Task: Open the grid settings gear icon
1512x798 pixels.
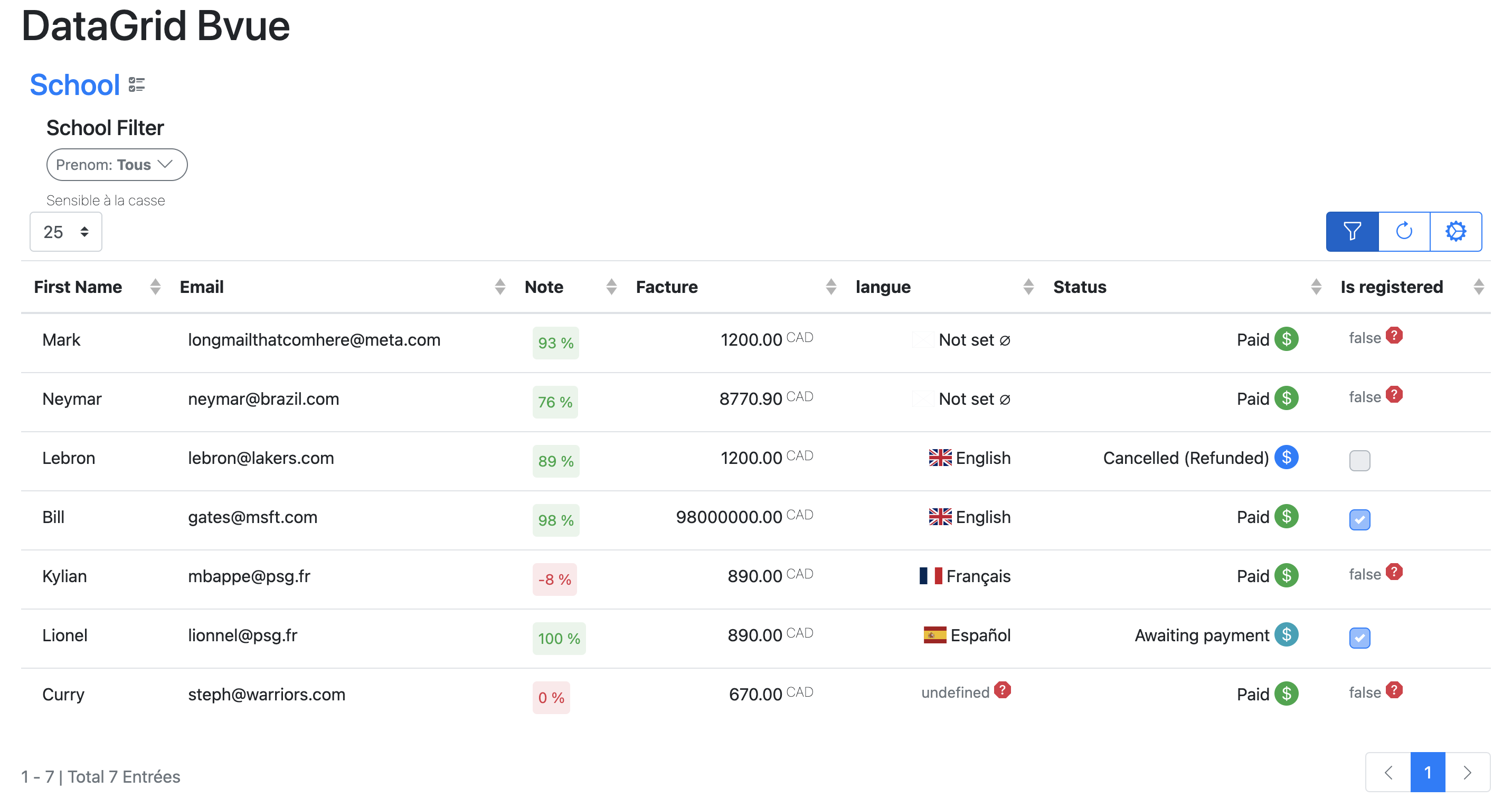Action: click(1455, 231)
